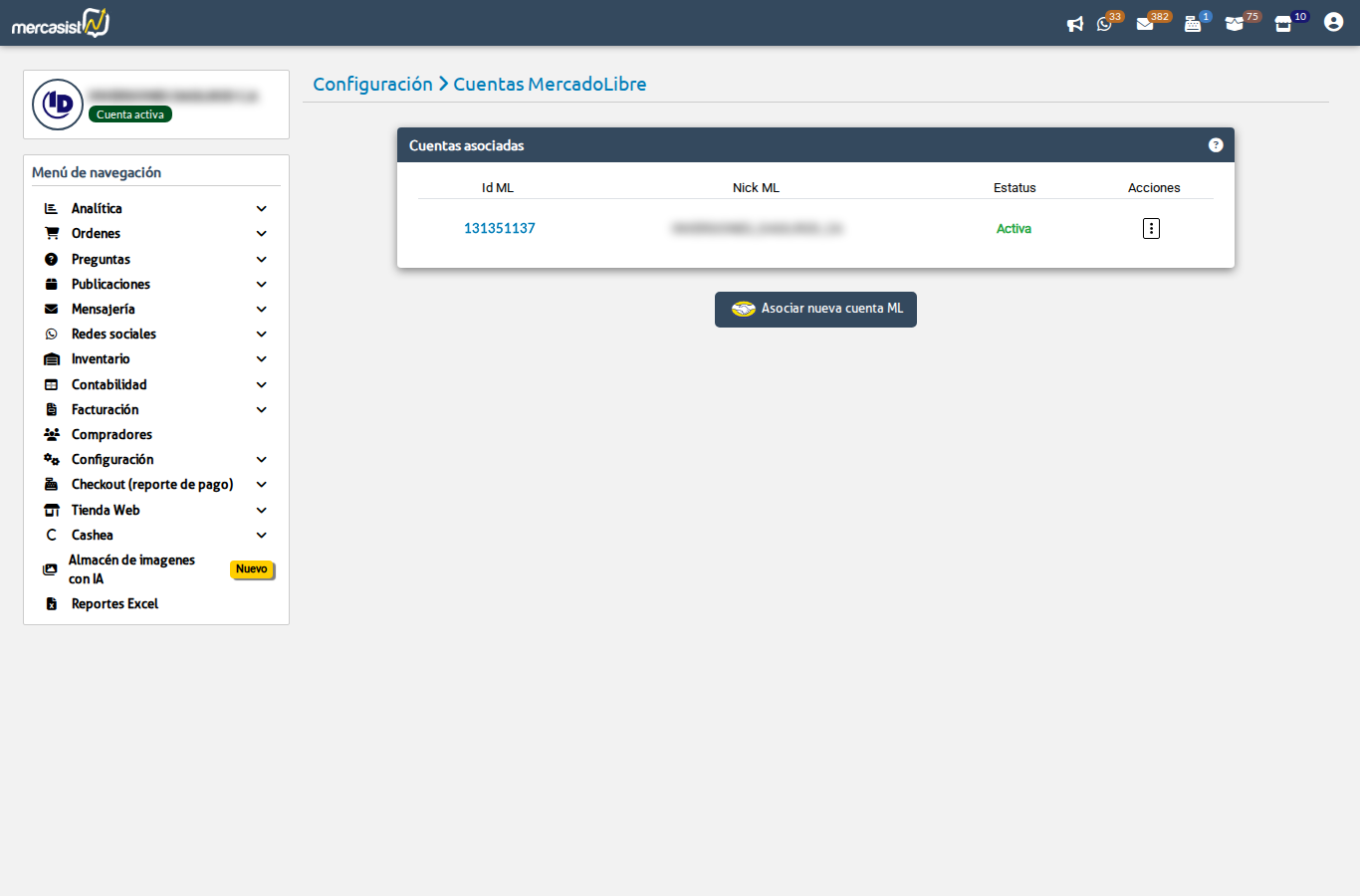Select the Compradores menu item
Screen dimensions: 1360x896
[x=111, y=434]
